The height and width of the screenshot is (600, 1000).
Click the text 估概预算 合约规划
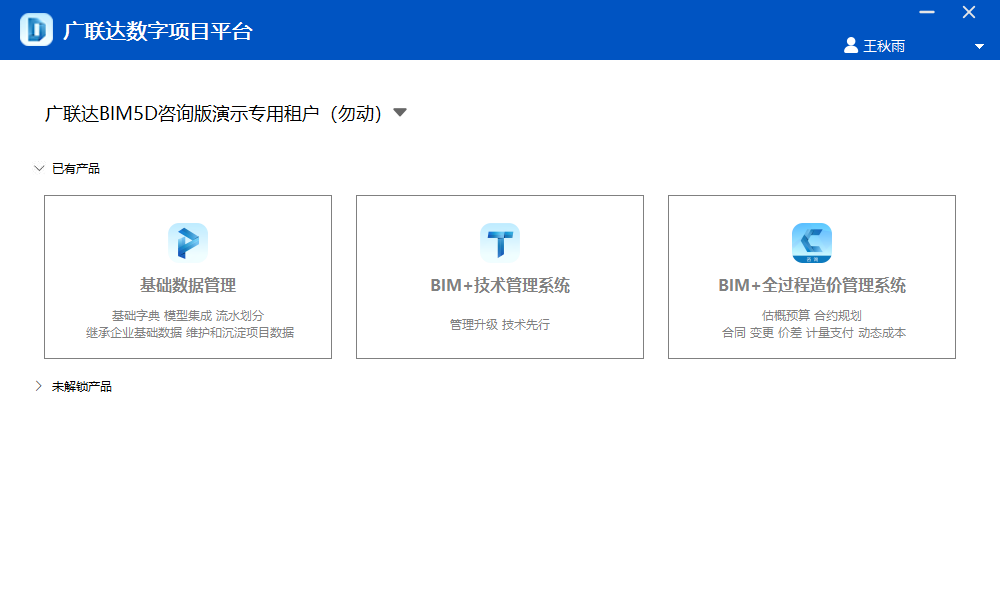click(x=811, y=316)
